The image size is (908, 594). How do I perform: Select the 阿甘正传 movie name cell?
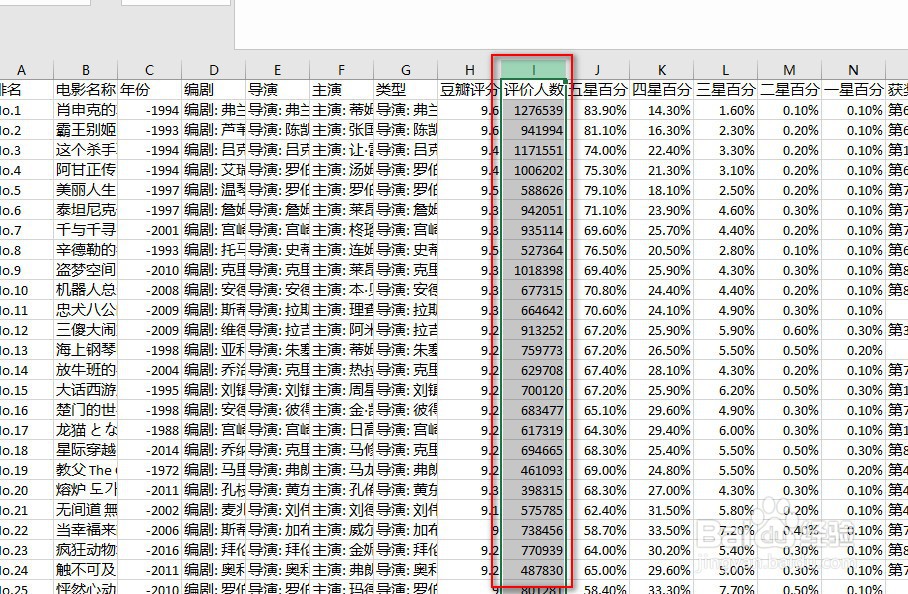pos(86,170)
